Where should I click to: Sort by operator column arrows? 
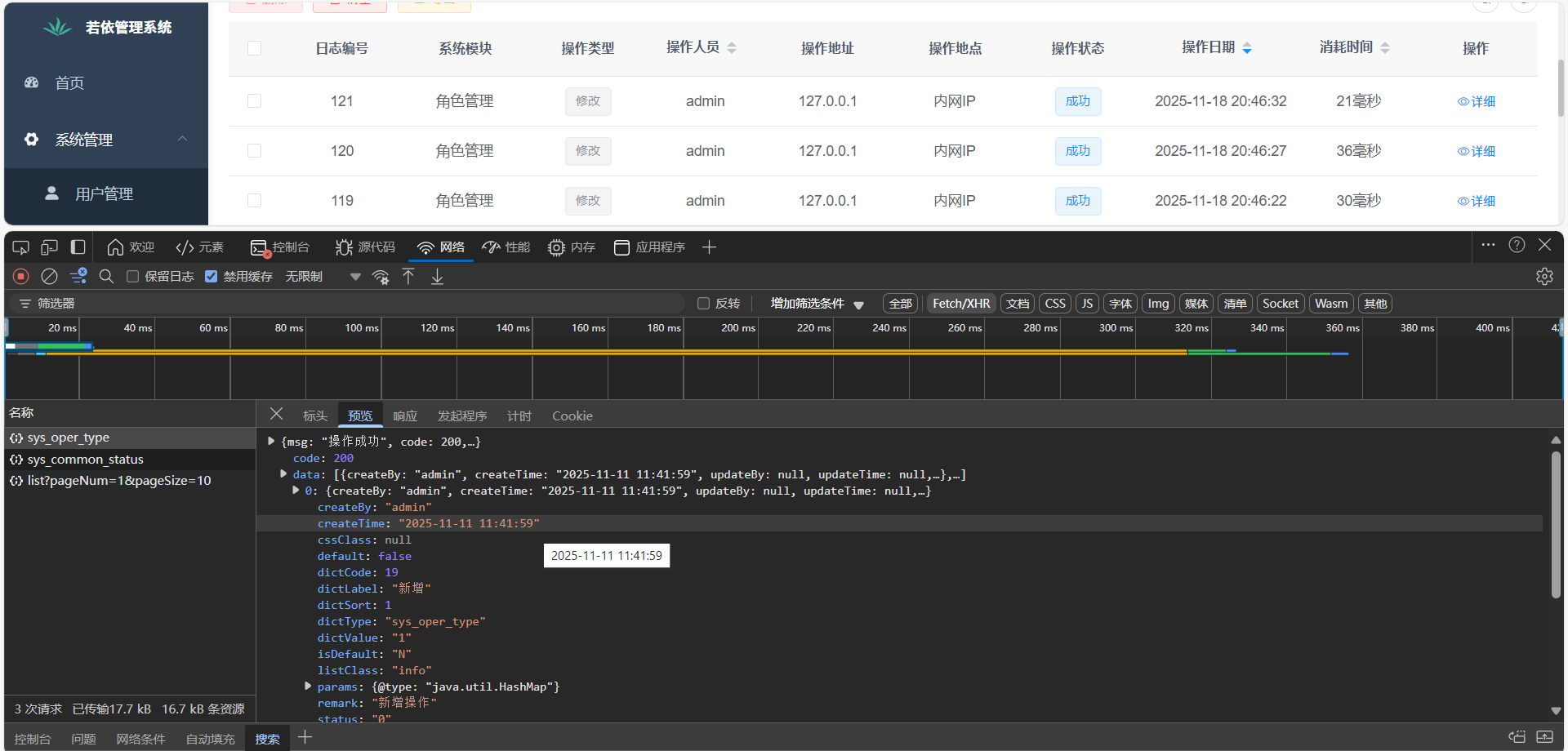click(x=732, y=48)
